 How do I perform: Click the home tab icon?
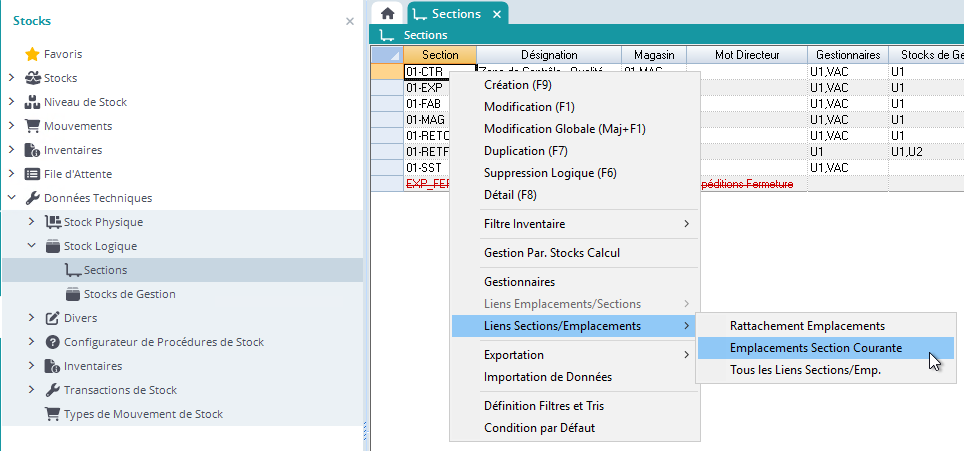[387, 14]
